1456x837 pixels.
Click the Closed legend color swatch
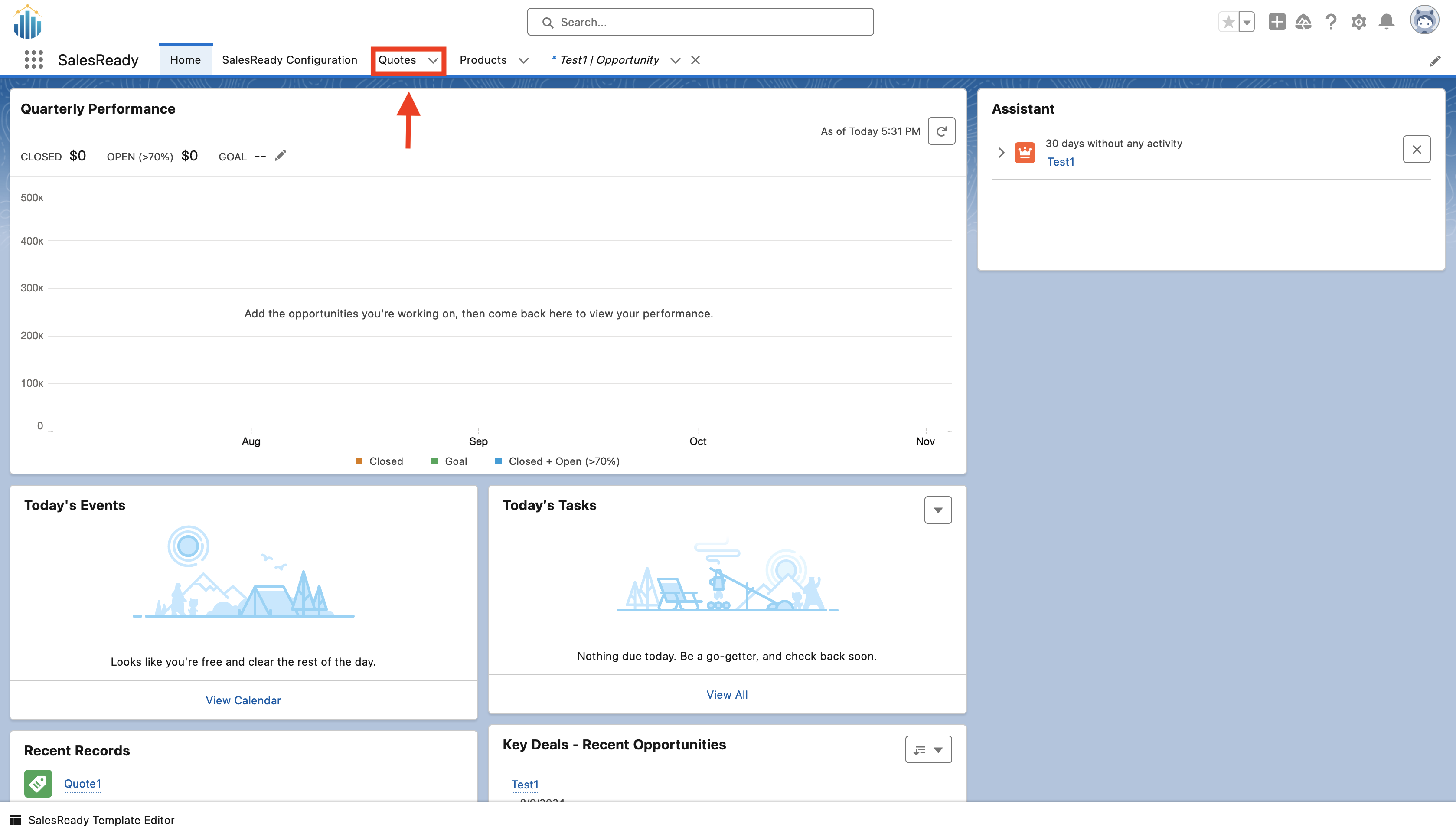point(359,461)
